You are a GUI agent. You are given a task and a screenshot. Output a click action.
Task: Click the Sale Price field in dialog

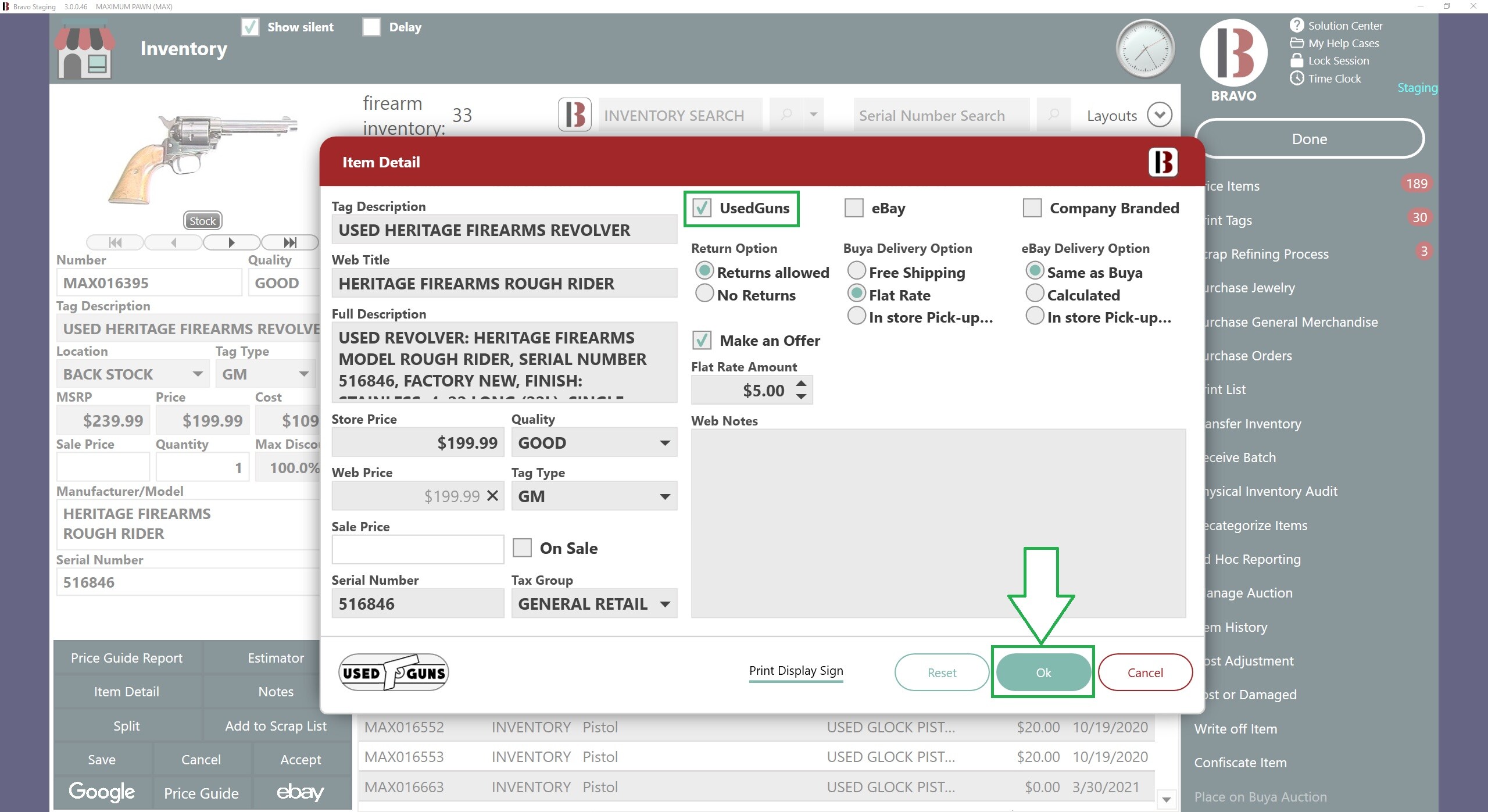[x=417, y=549]
